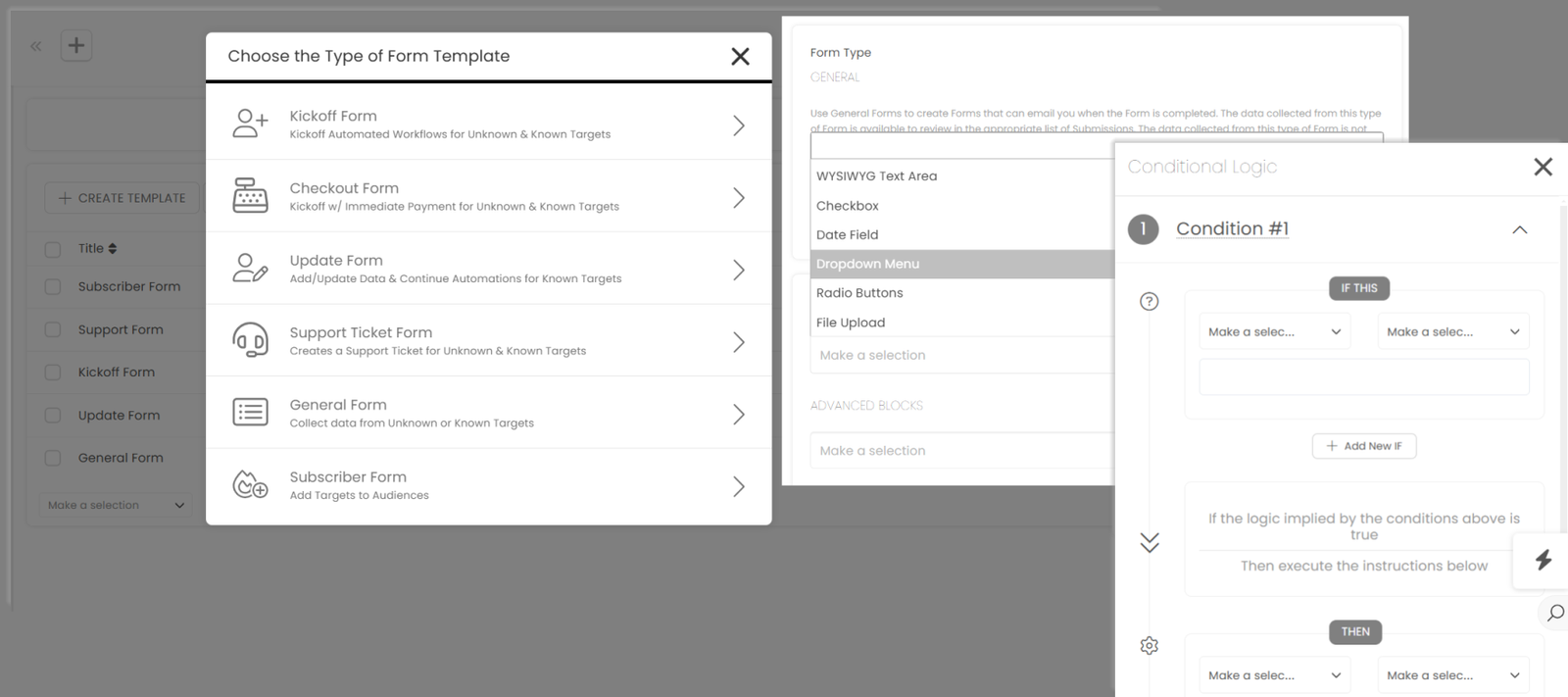Screen dimensions: 1568x697
Task: Open bulk action dropdown below the form list
Action: [x=116, y=505]
